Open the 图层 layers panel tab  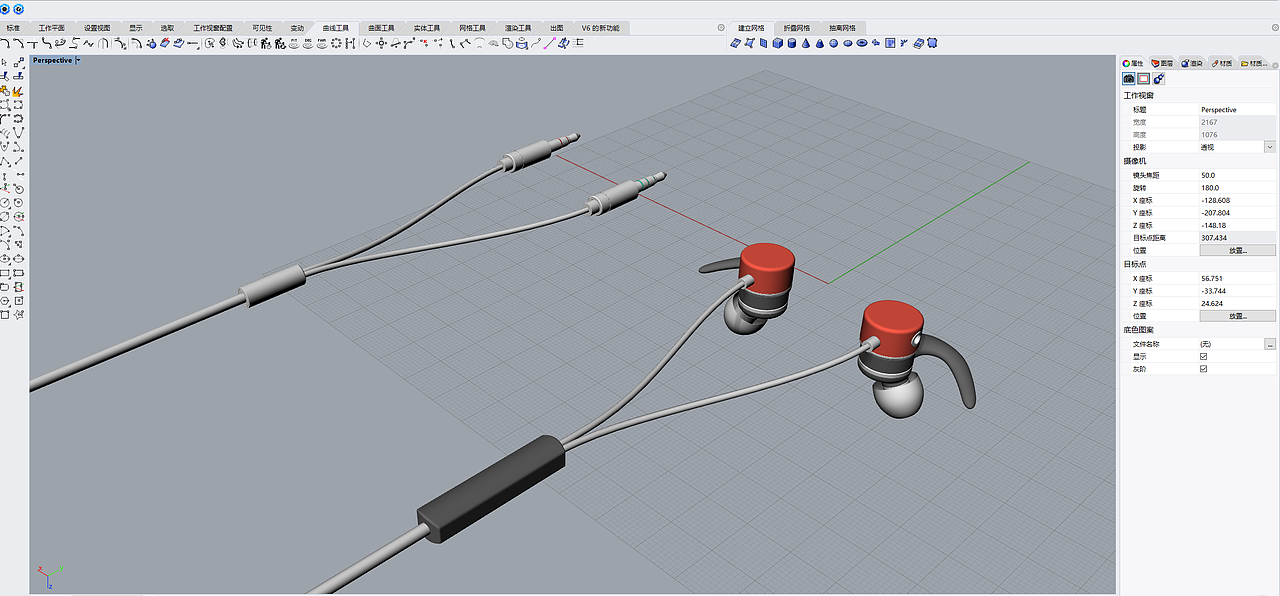click(1162, 63)
